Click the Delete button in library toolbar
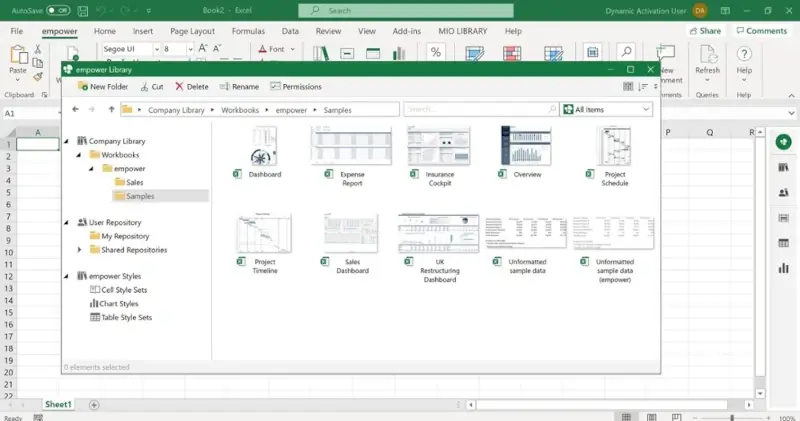Viewport: 800px width, 421px height. point(192,87)
